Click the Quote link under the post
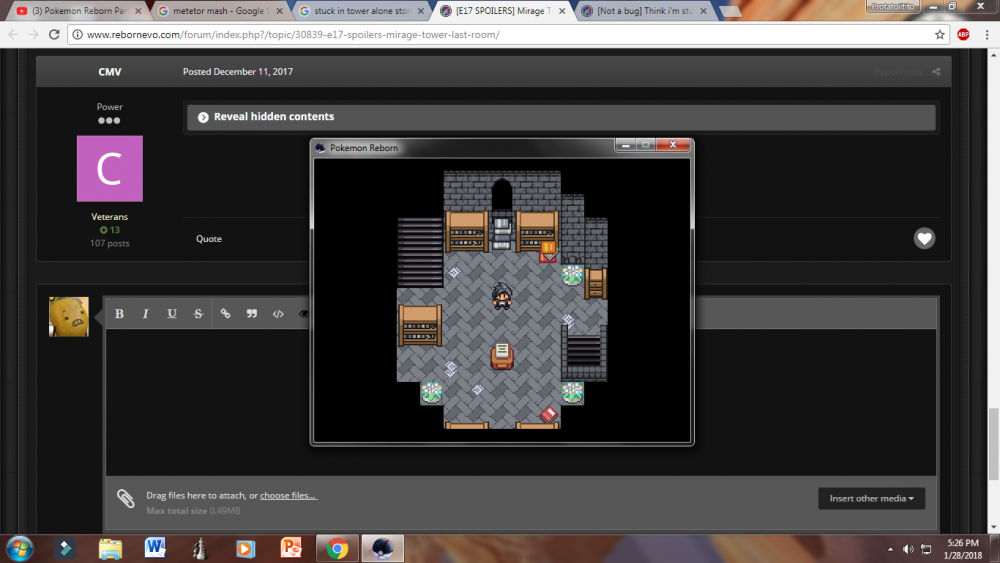Viewport: 1000px width, 563px height. tap(209, 239)
